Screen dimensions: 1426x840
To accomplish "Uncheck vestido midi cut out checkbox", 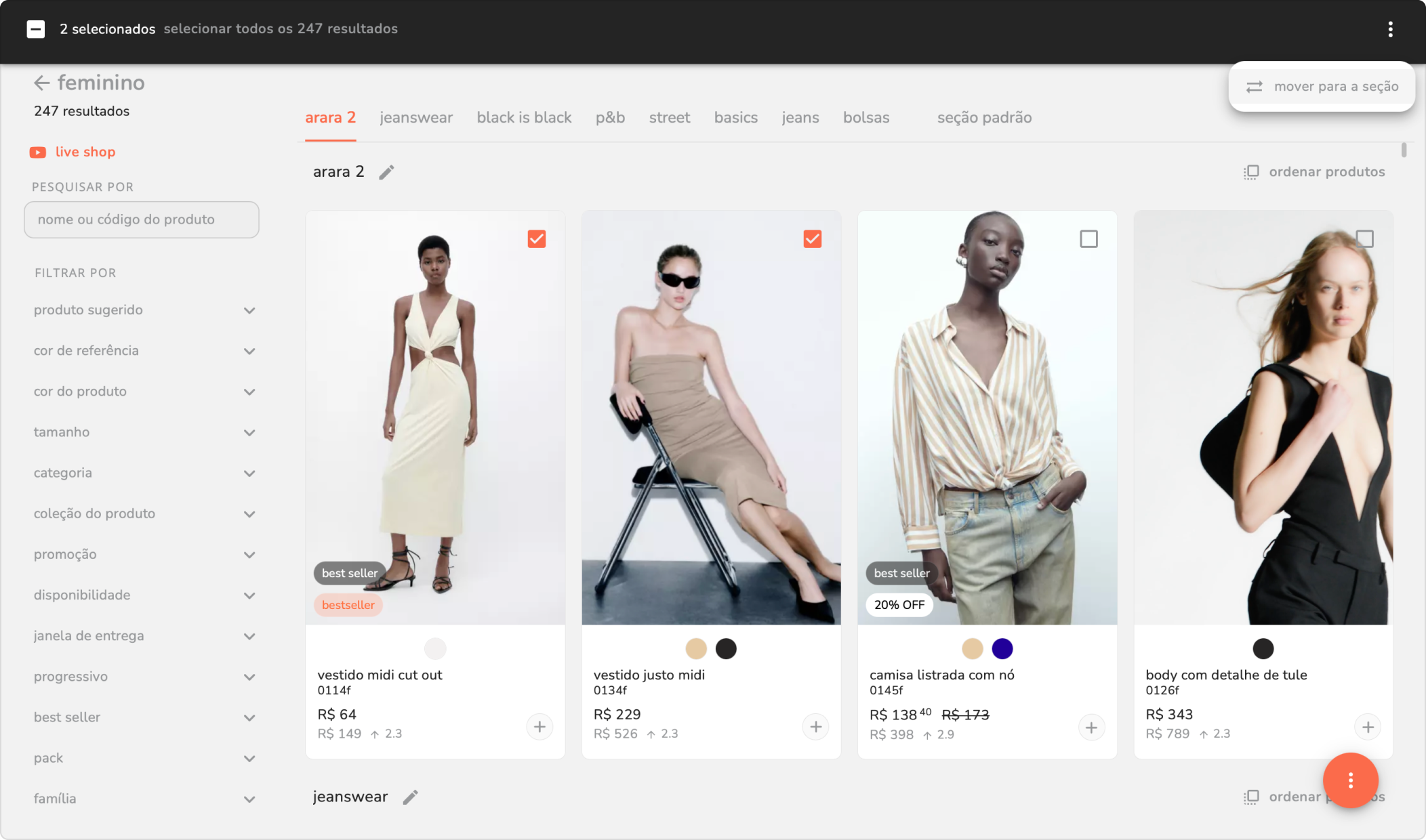I will [x=537, y=239].
